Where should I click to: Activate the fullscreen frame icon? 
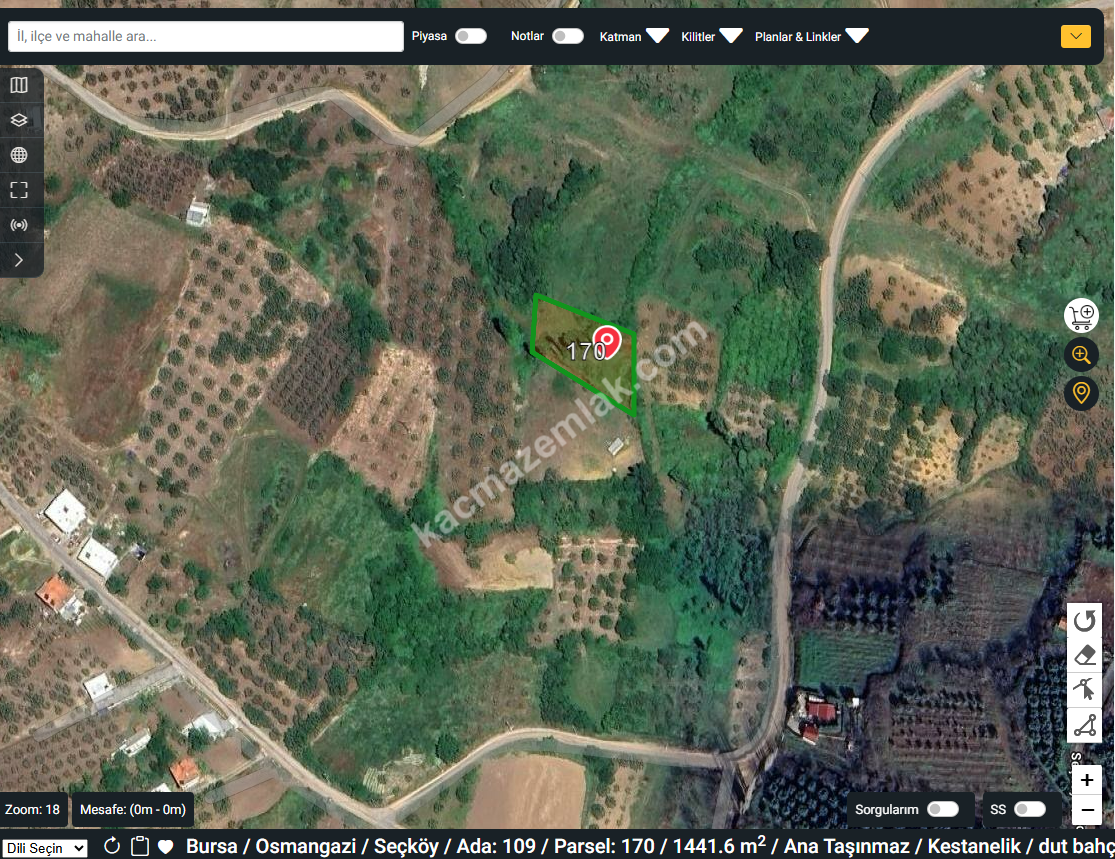19,190
